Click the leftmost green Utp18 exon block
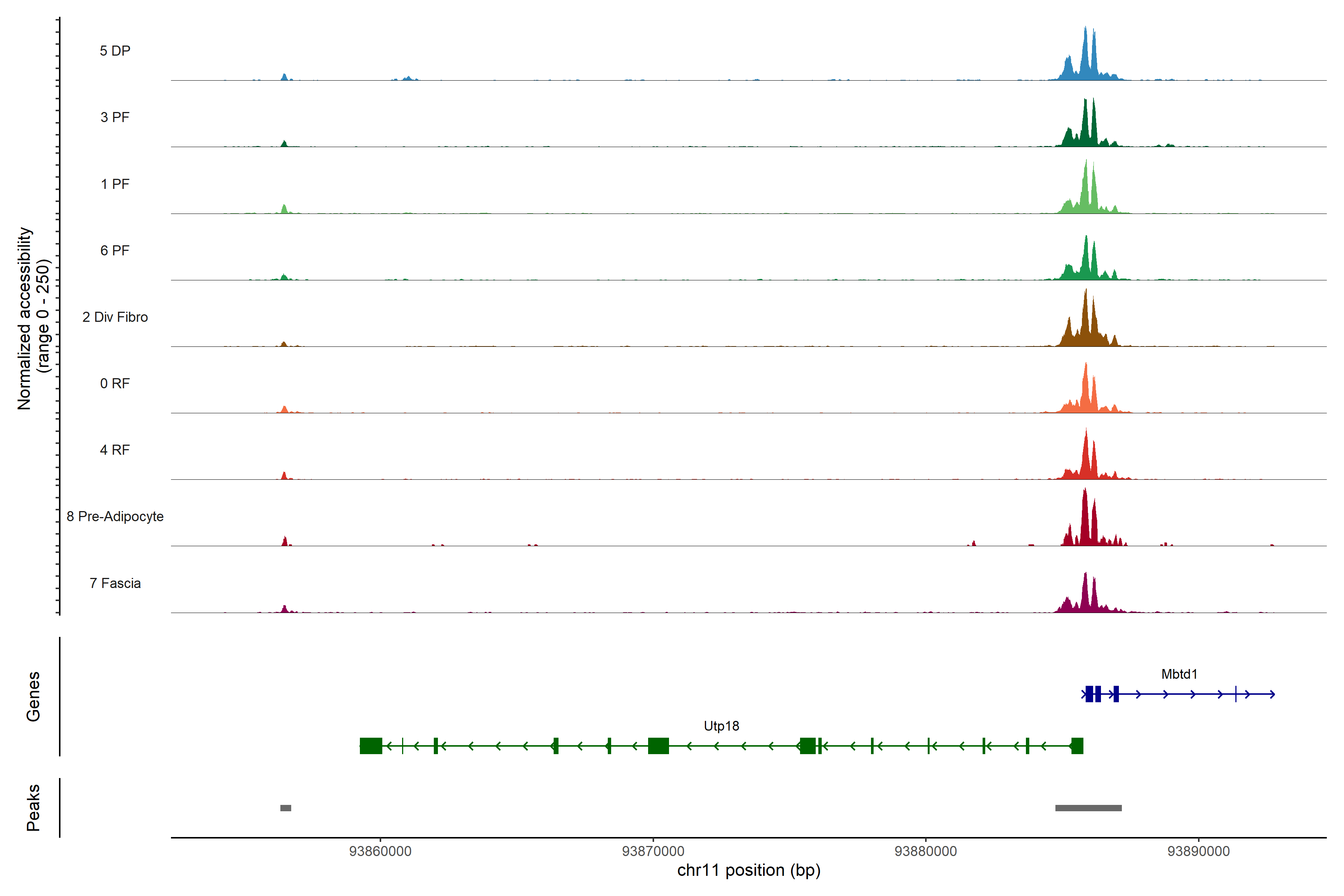The image size is (1344, 896). click(x=371, y=746)
